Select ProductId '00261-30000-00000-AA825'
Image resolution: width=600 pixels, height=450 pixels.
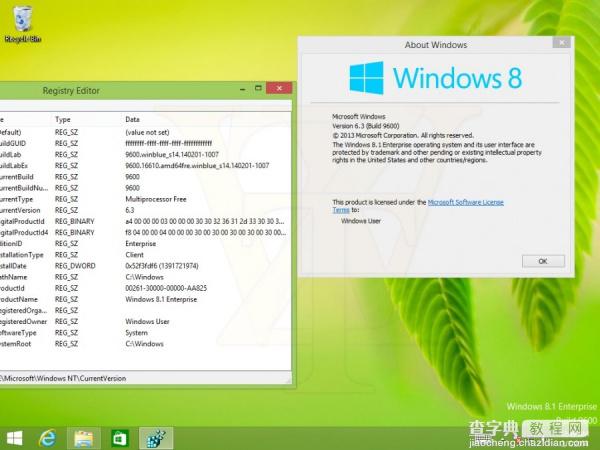(166, 288)
